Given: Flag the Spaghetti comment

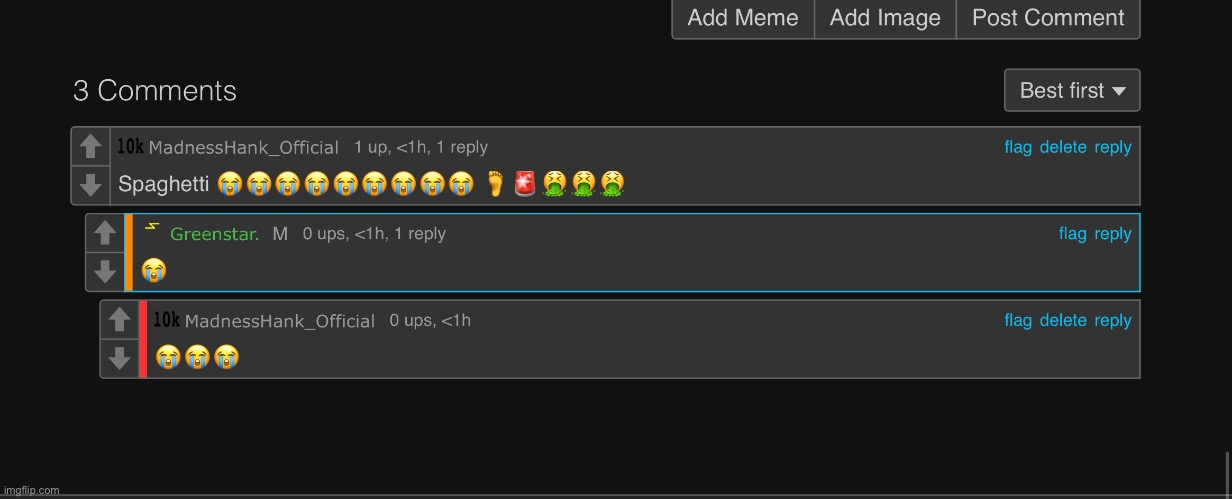Looking at the screenshot, I should click(x=1018, y=148).
